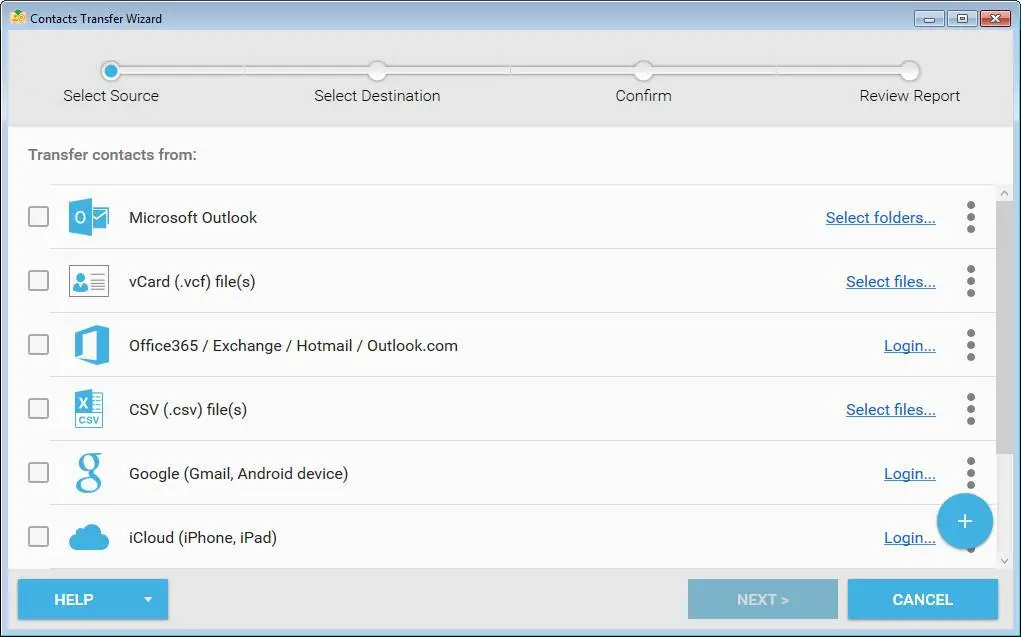
Task: Close the Contacts Transfer Wizard window
Action: point(995,18)
